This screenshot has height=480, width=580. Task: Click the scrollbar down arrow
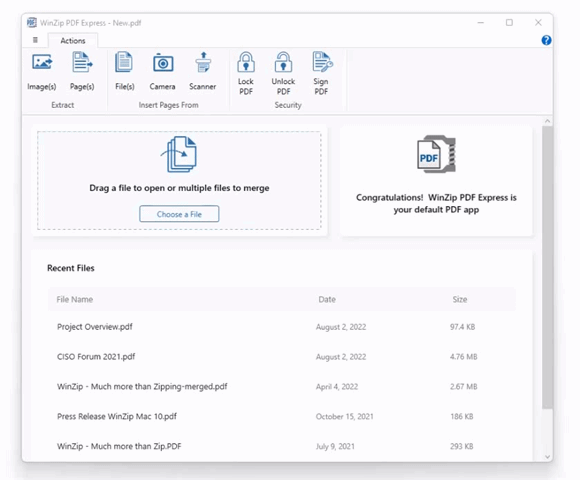547,457
